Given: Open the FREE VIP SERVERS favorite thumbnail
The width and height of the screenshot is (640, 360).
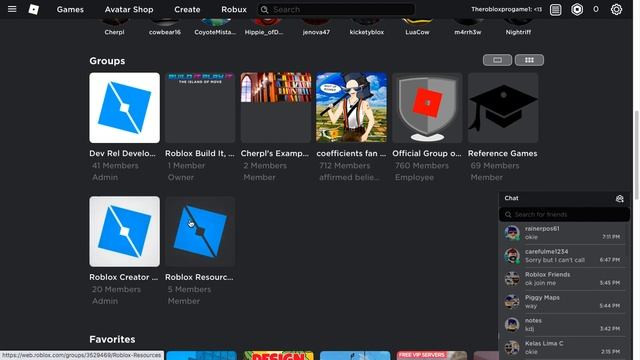Looking at the screenshot, I should tap(432, 355).
